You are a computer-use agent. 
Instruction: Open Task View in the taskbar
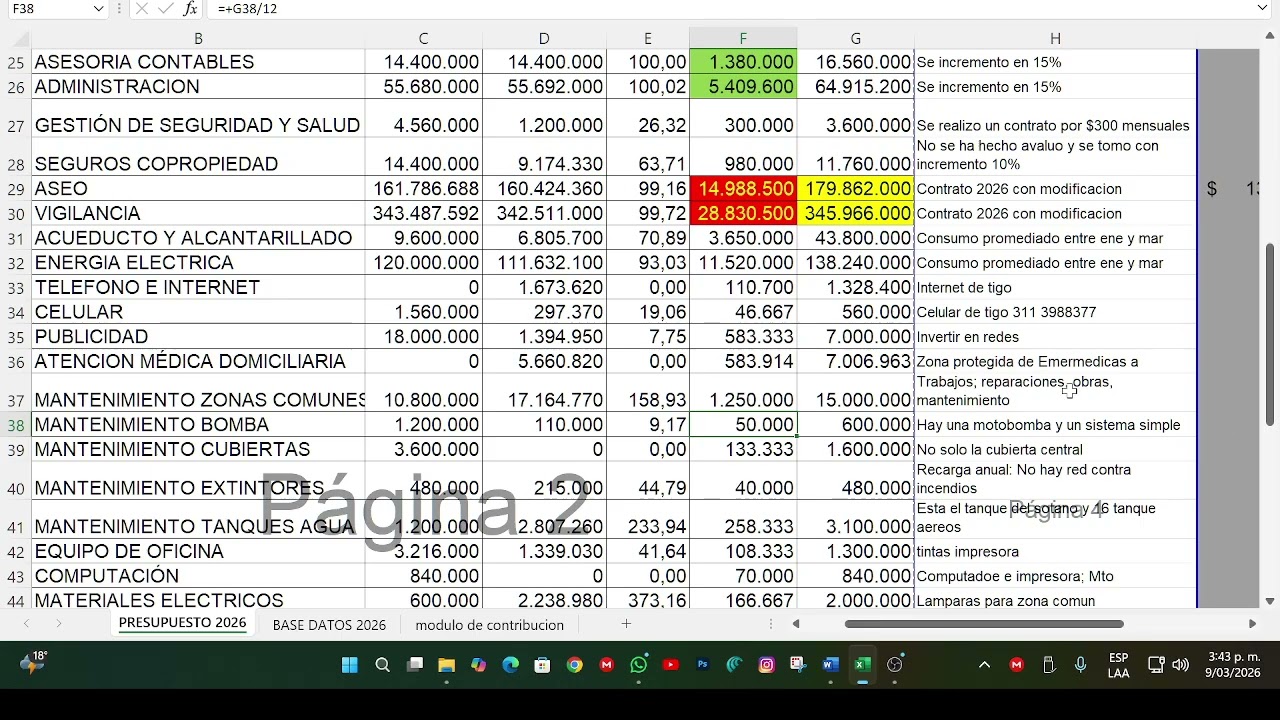(415, 665)
